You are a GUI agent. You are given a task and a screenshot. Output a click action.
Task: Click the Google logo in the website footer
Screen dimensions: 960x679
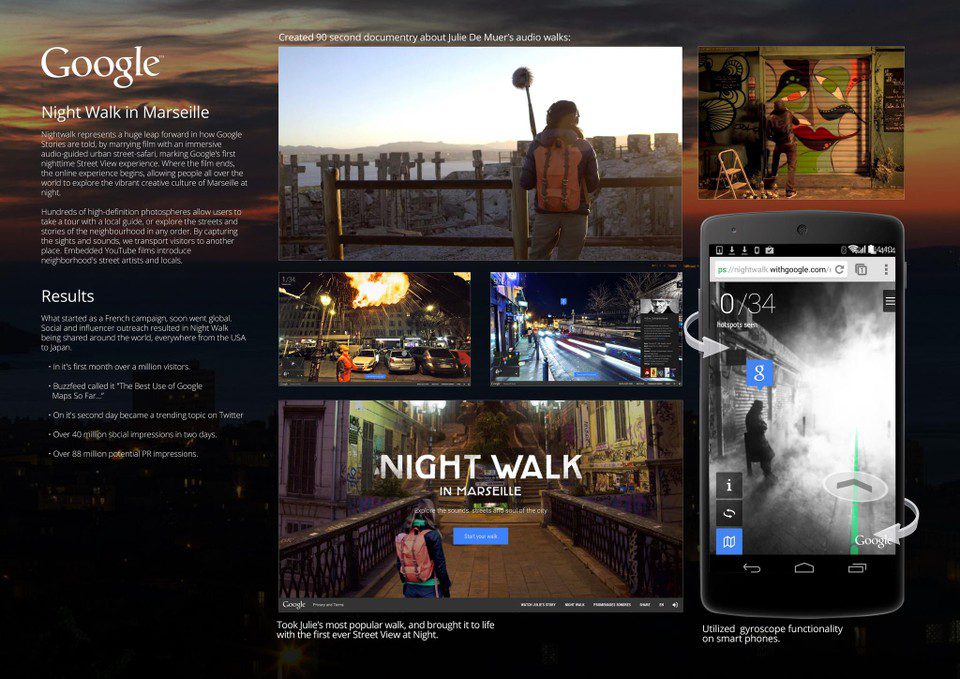pyautogui.click(x=294, y=604)
